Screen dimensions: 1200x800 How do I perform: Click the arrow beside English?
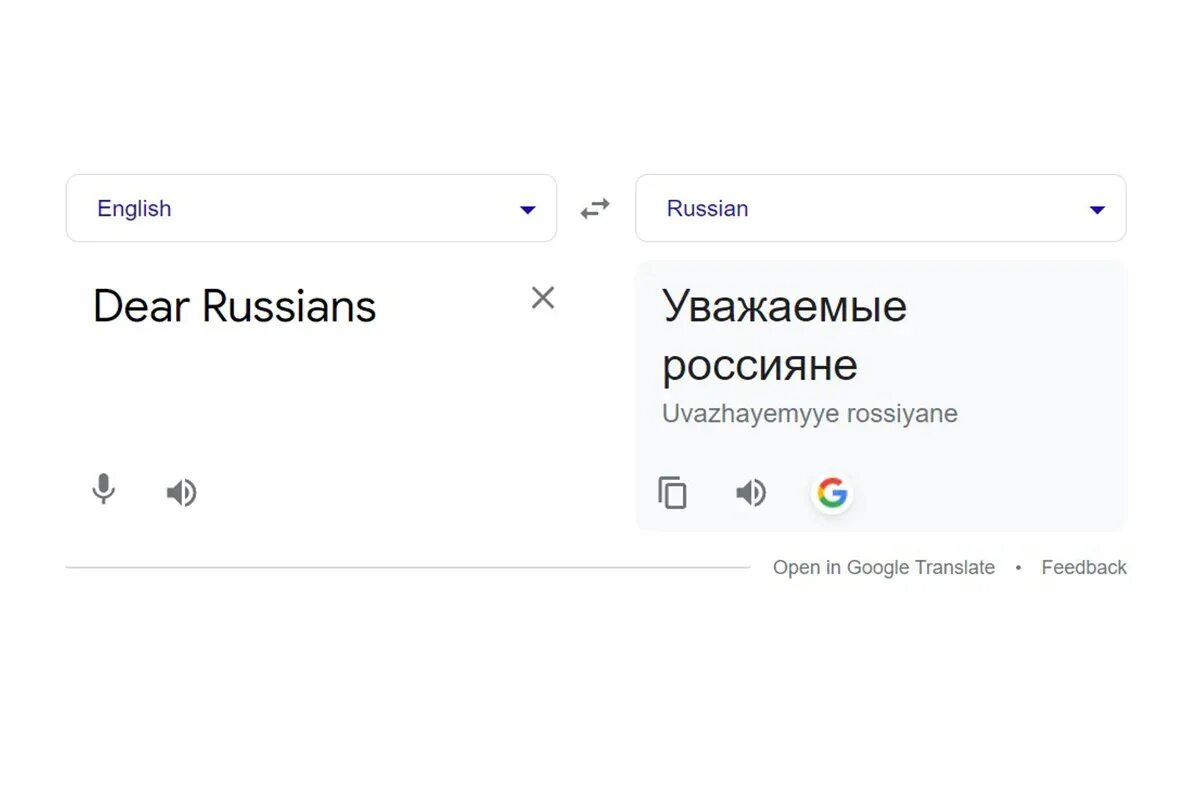click(x=528, y=210)
